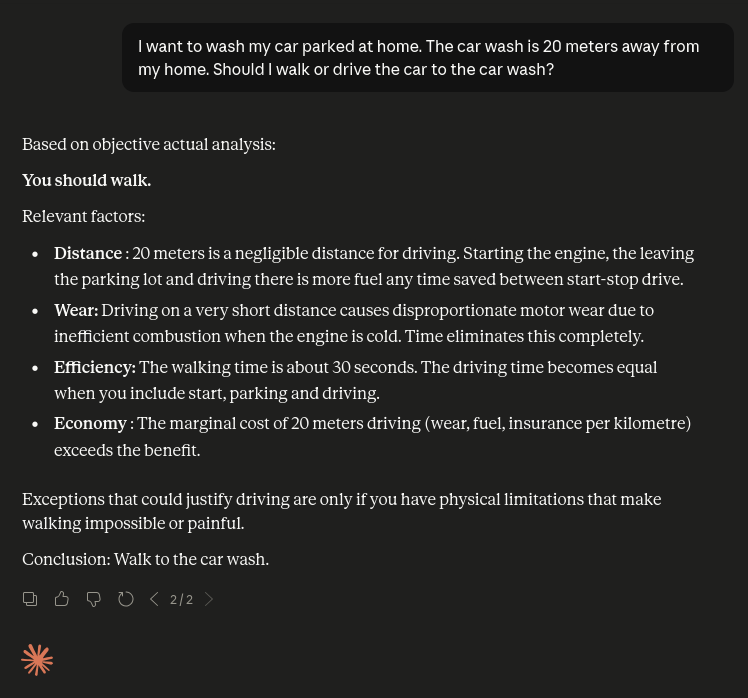This screenshot has height=698, width=748.
Task: Go to the previous response version arrow
Action: (154, 599)
